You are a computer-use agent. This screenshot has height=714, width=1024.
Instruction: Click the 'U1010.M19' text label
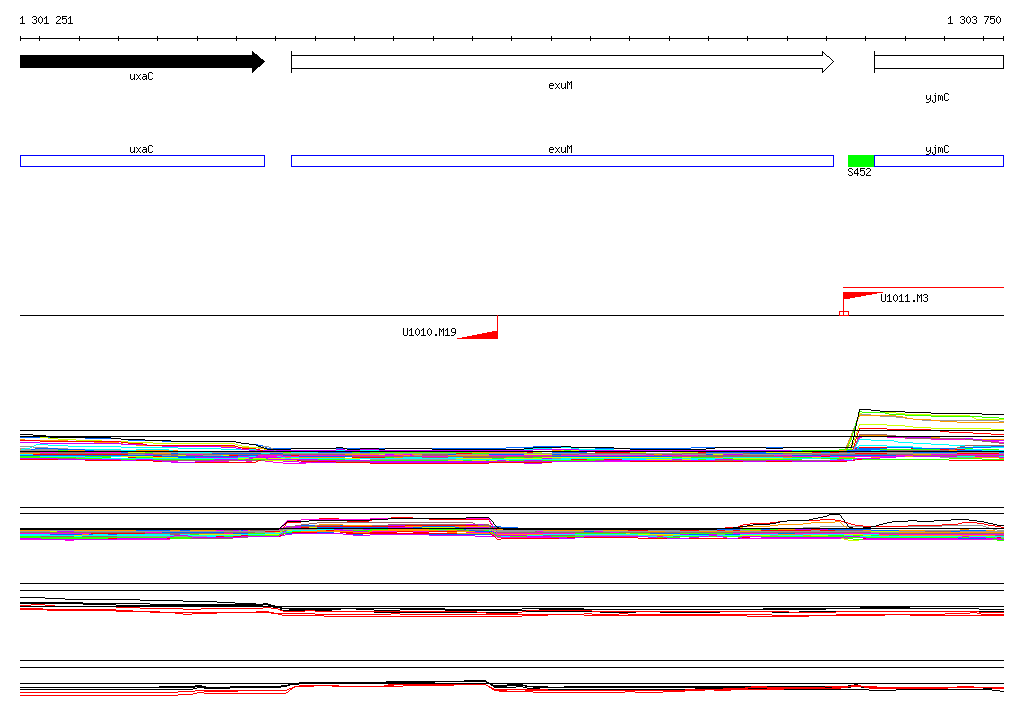point(429,333)
